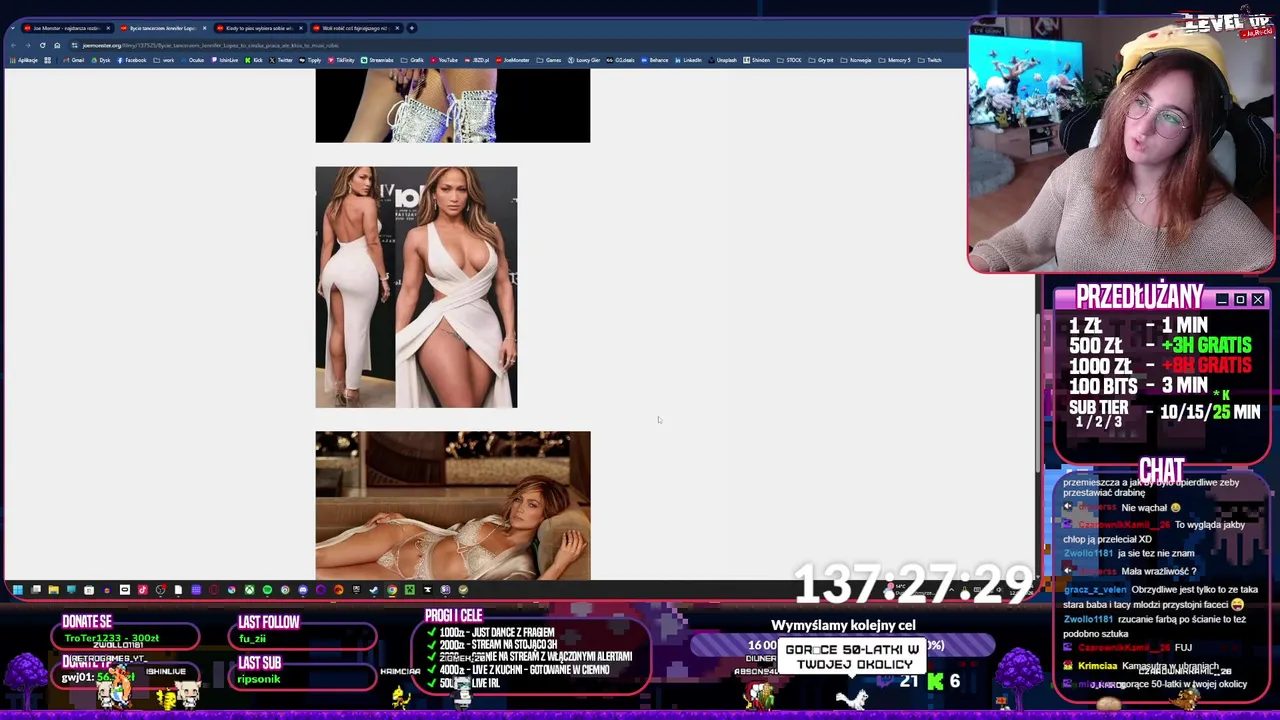Open the Windows Start menu
The width and height of the screenshot is (1280, 720).
point(17,590)
